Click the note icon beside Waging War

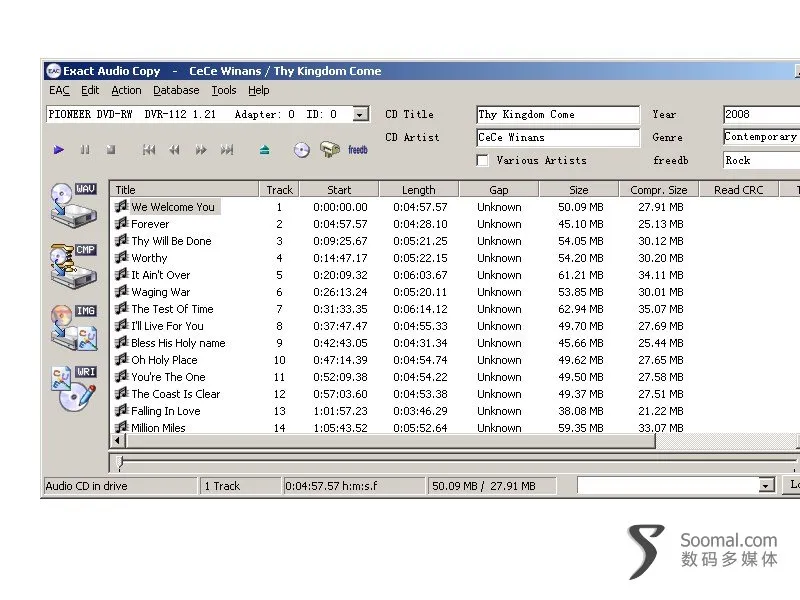(121, 291)
